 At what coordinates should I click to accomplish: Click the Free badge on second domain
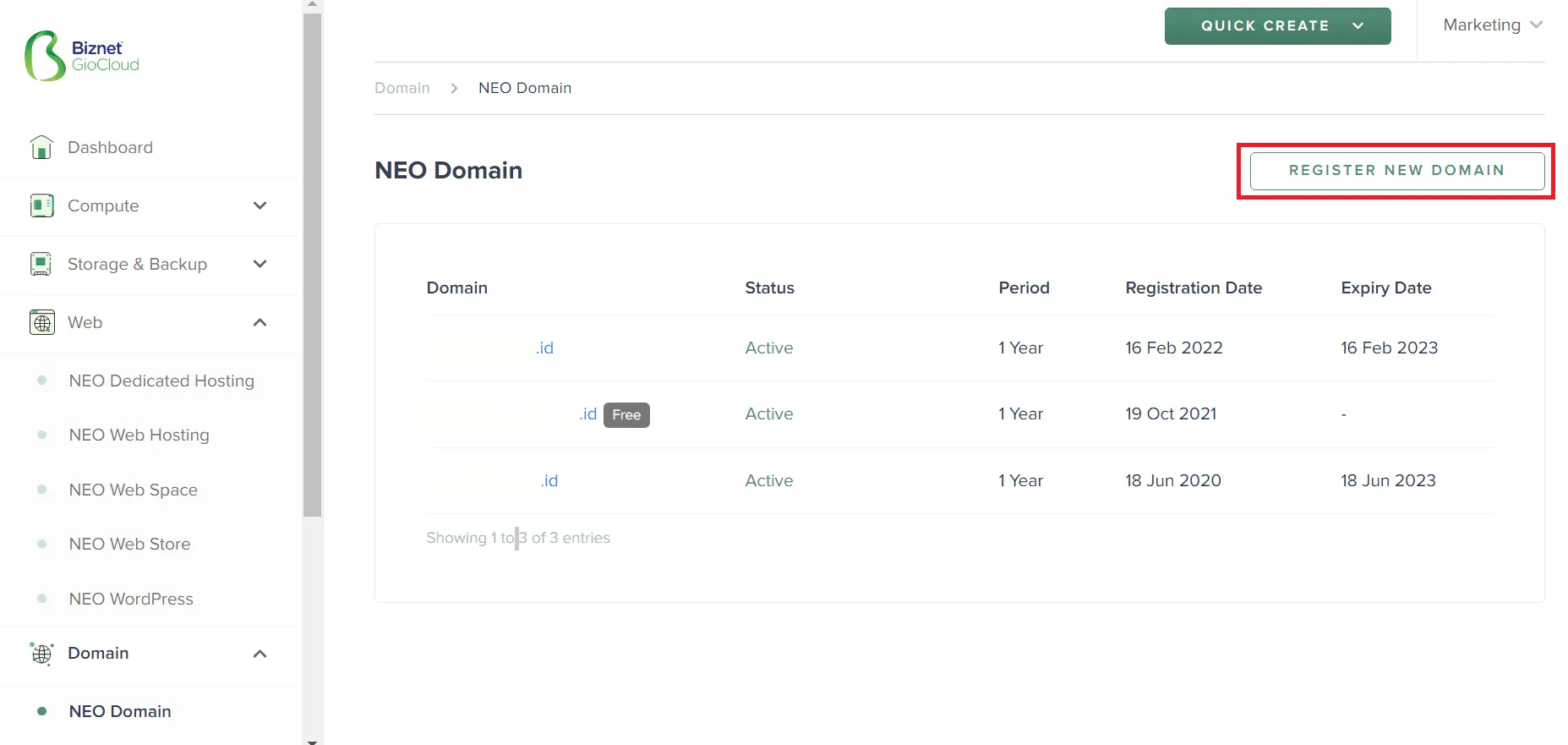(626, 414)
